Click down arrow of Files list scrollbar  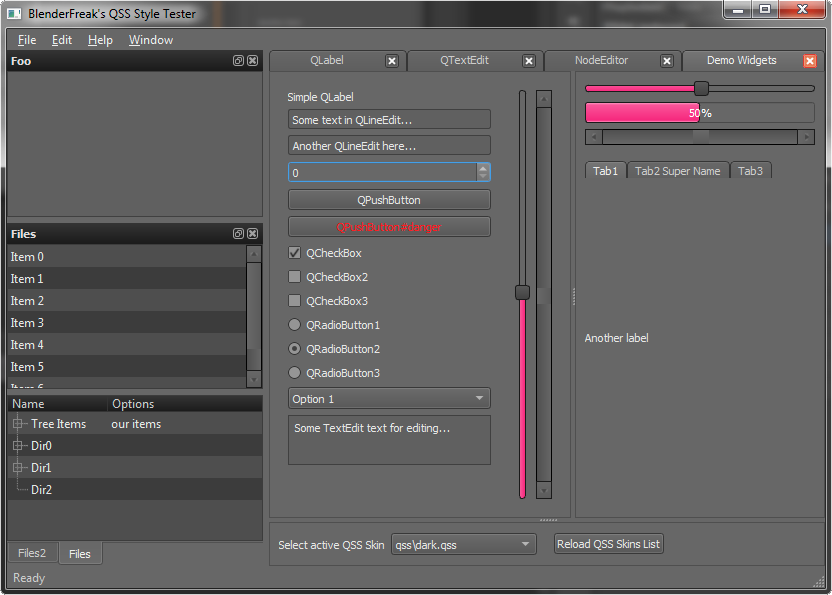pos(254,379)
